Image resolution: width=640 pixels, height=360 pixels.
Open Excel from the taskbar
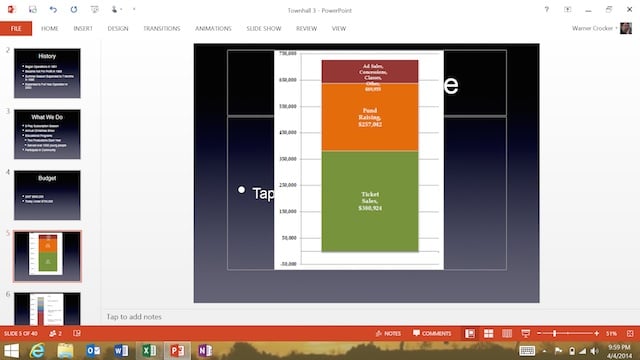[149, 351]
